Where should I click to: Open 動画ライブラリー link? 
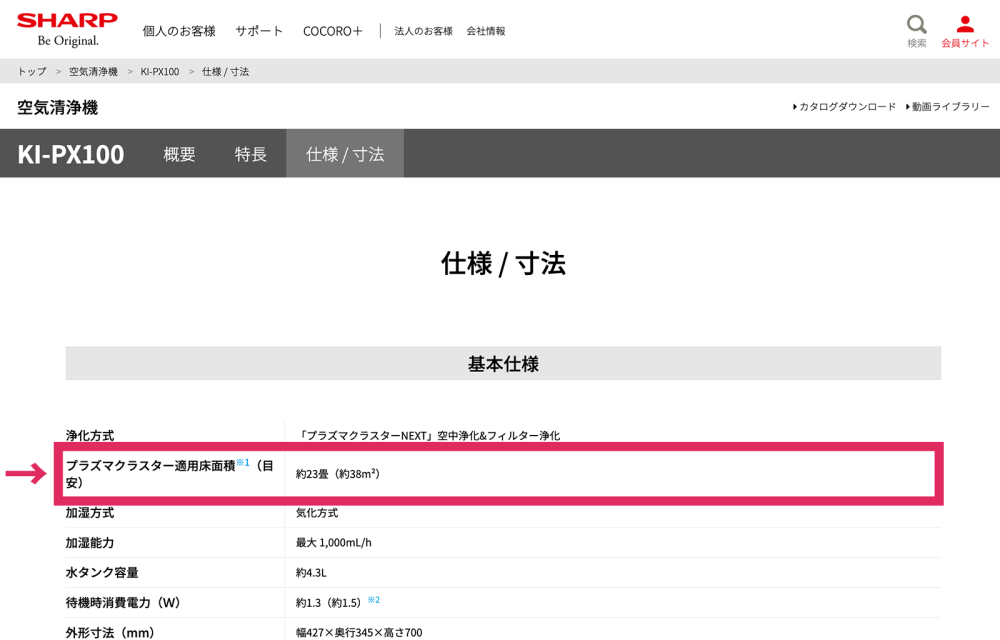[x=949, y=107]
